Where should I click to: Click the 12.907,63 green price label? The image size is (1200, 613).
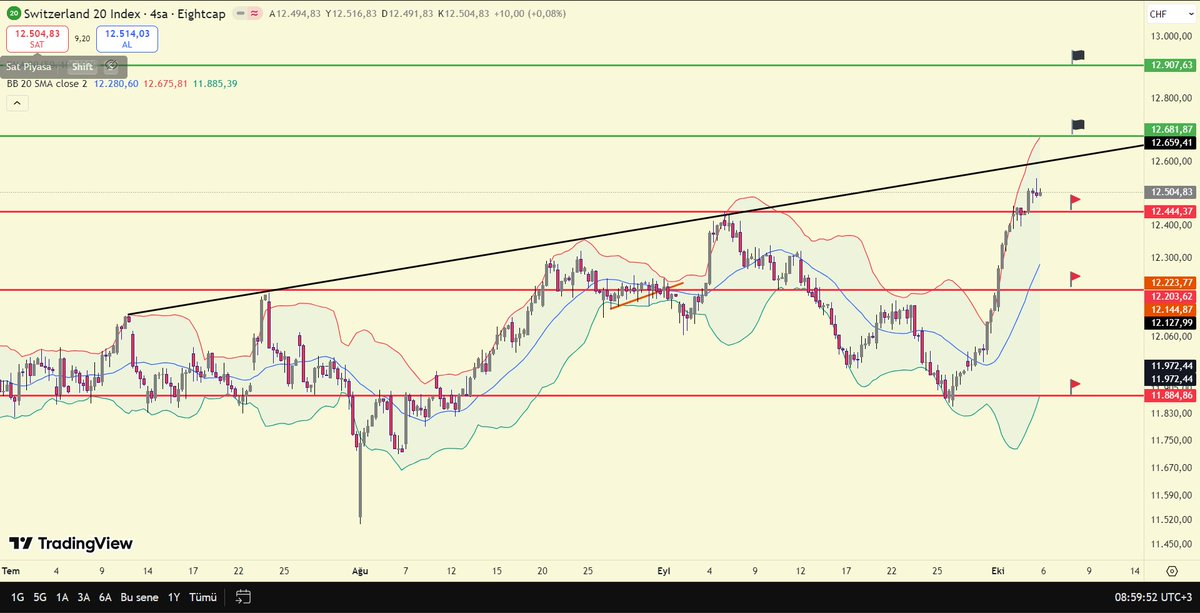[x=1172, y=64]
